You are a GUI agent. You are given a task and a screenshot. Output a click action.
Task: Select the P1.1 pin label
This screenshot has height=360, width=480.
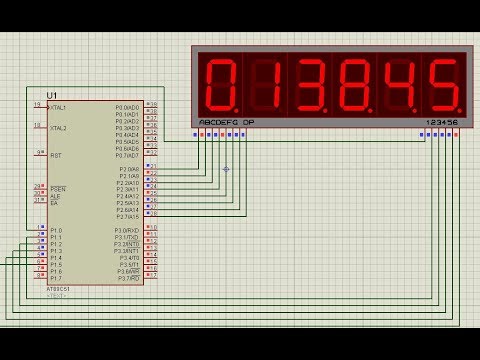56,237
